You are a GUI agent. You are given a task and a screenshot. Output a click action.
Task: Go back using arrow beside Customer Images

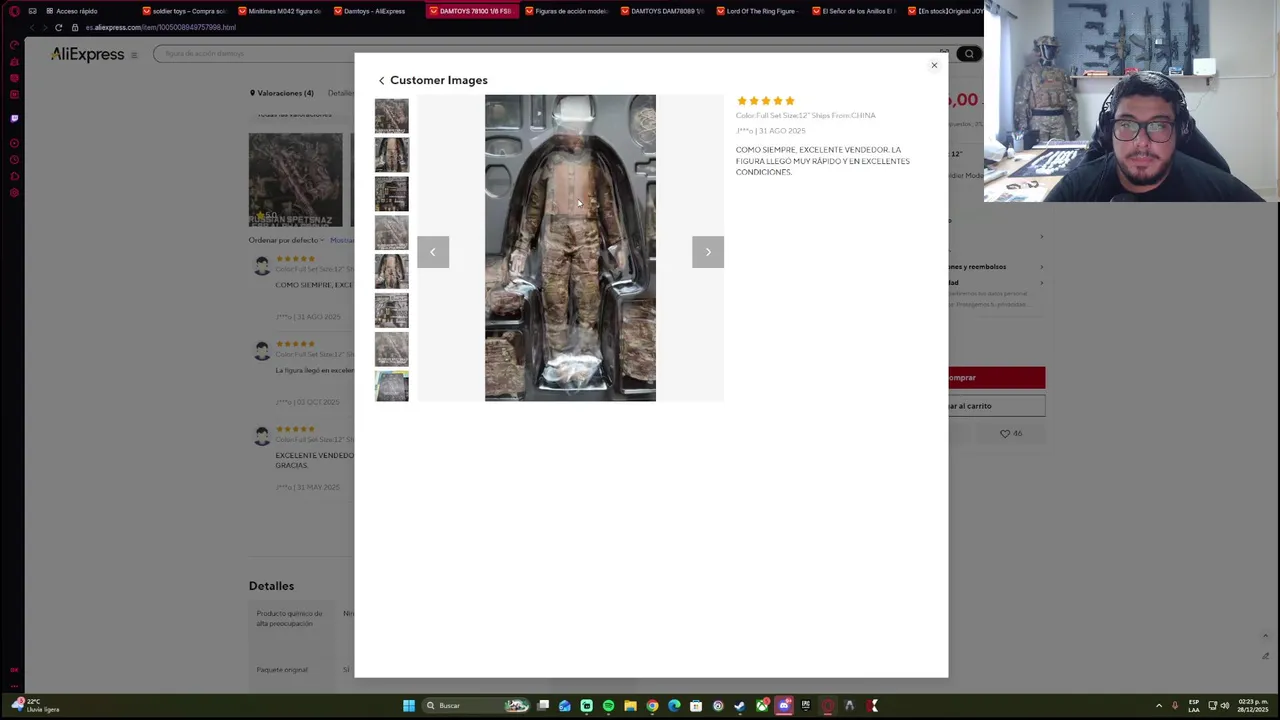tap(381, 81)
